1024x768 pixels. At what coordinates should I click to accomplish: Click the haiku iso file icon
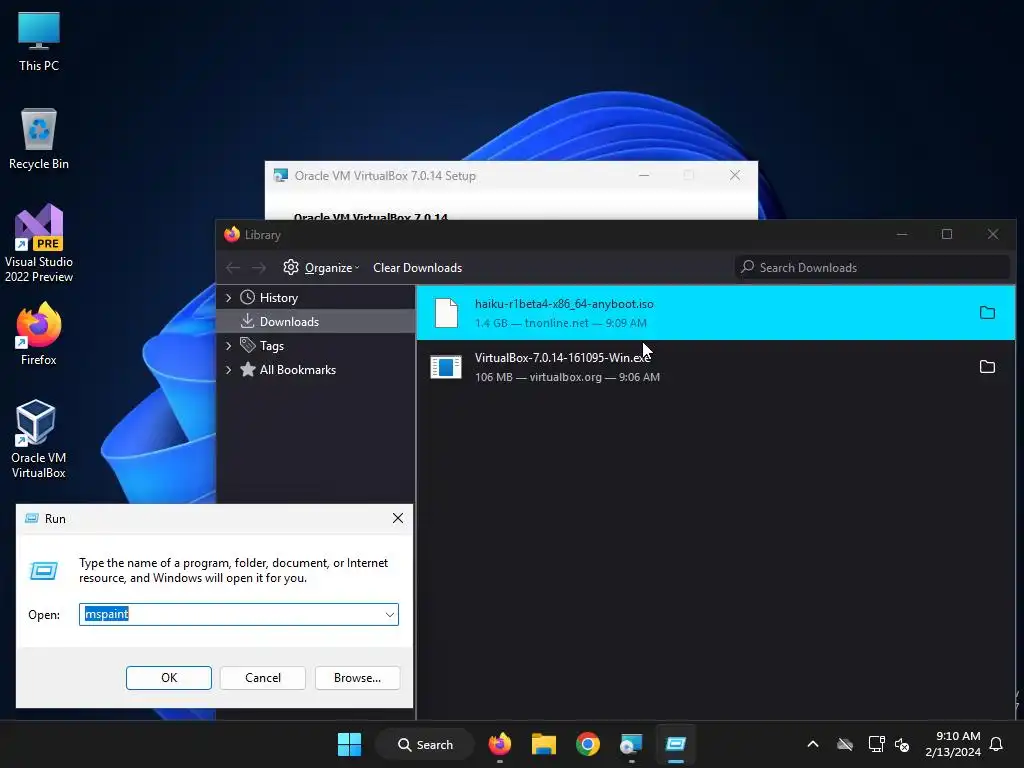(447, 313)
